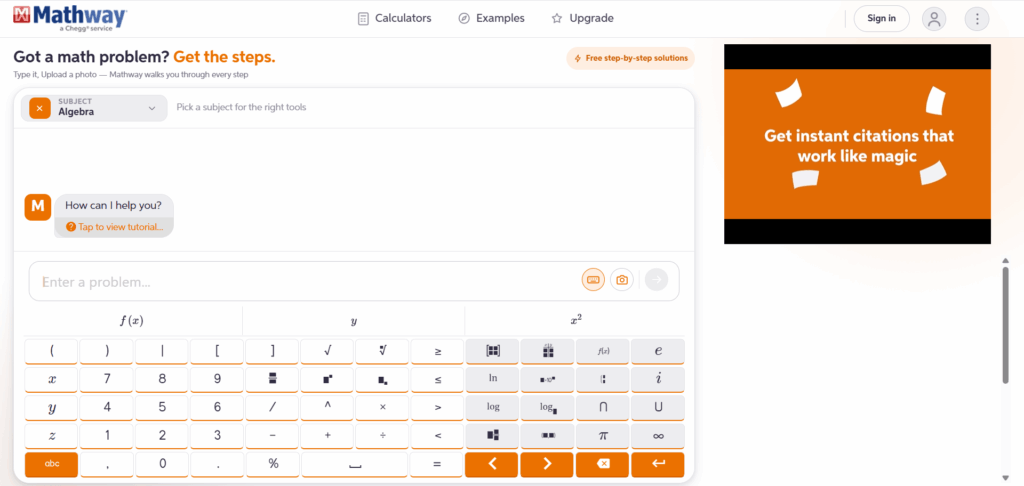Click the variable z key
The image size is (1024, 486).
[x=52, y=436]
